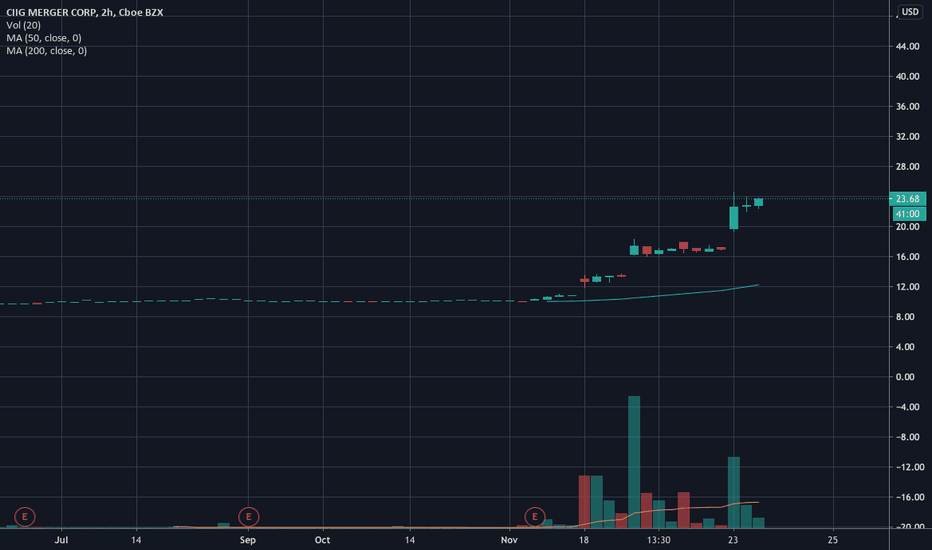Click the 25 date label on time axis
The image size is (932, 550).
(833, 540)
